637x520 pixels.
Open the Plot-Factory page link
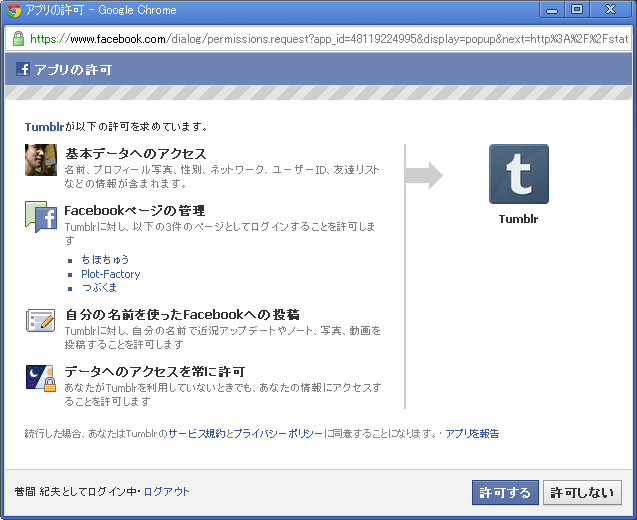click(110, 274)
